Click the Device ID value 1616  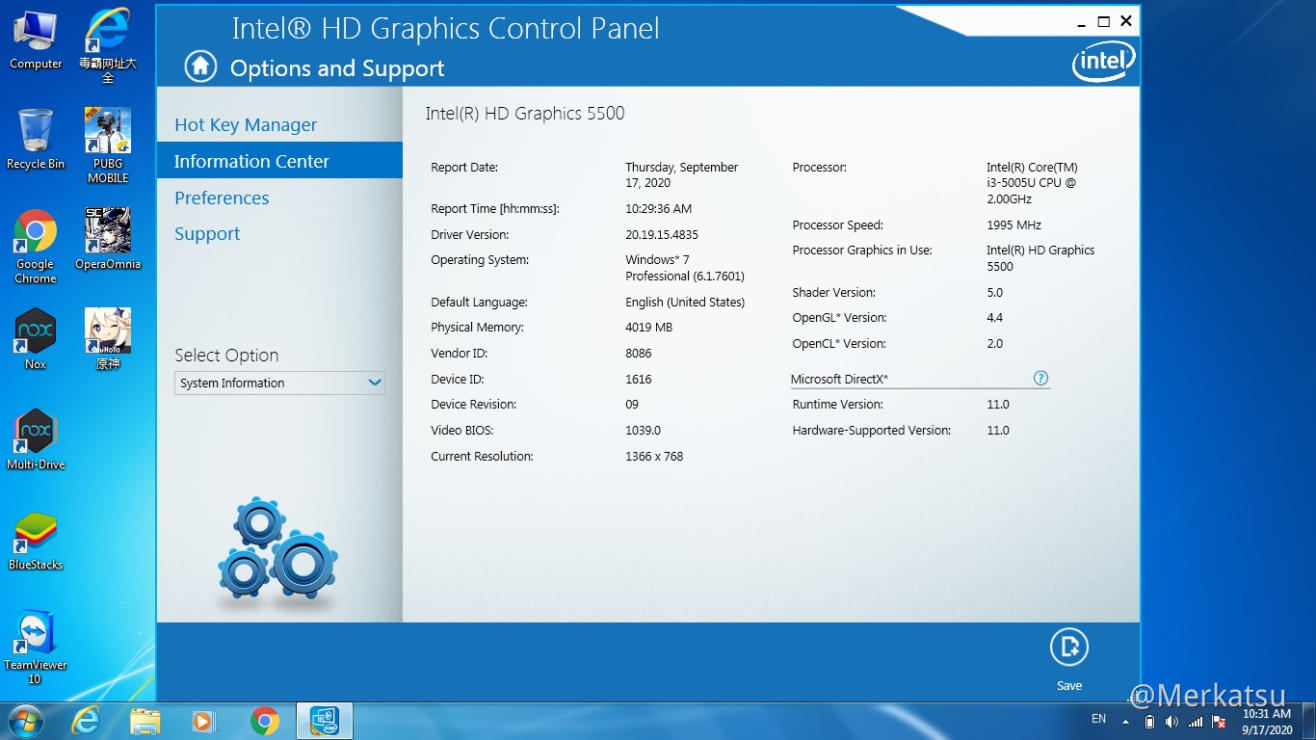(638, 380)
